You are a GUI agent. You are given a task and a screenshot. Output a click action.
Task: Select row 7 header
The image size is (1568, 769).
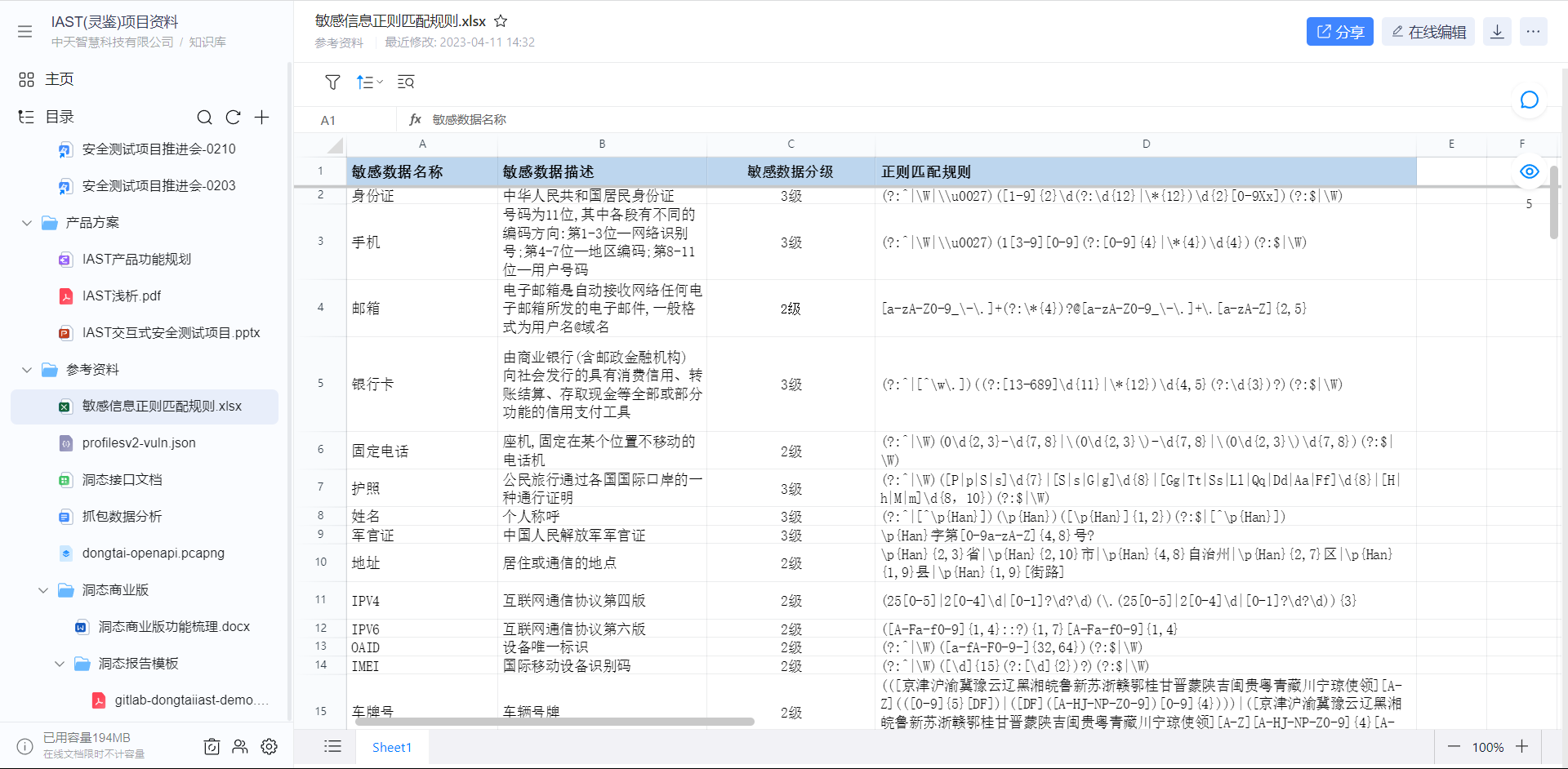320,487
